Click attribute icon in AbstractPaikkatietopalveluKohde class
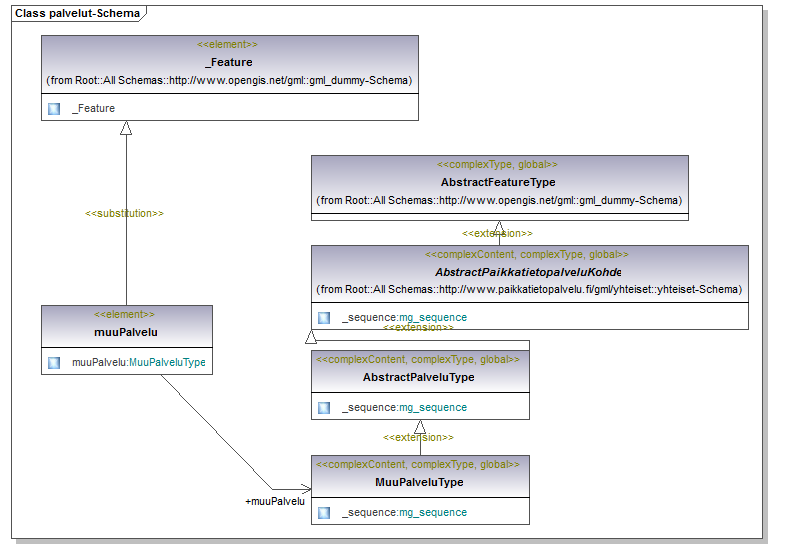 pyautogui.click(x=324, y=318)
